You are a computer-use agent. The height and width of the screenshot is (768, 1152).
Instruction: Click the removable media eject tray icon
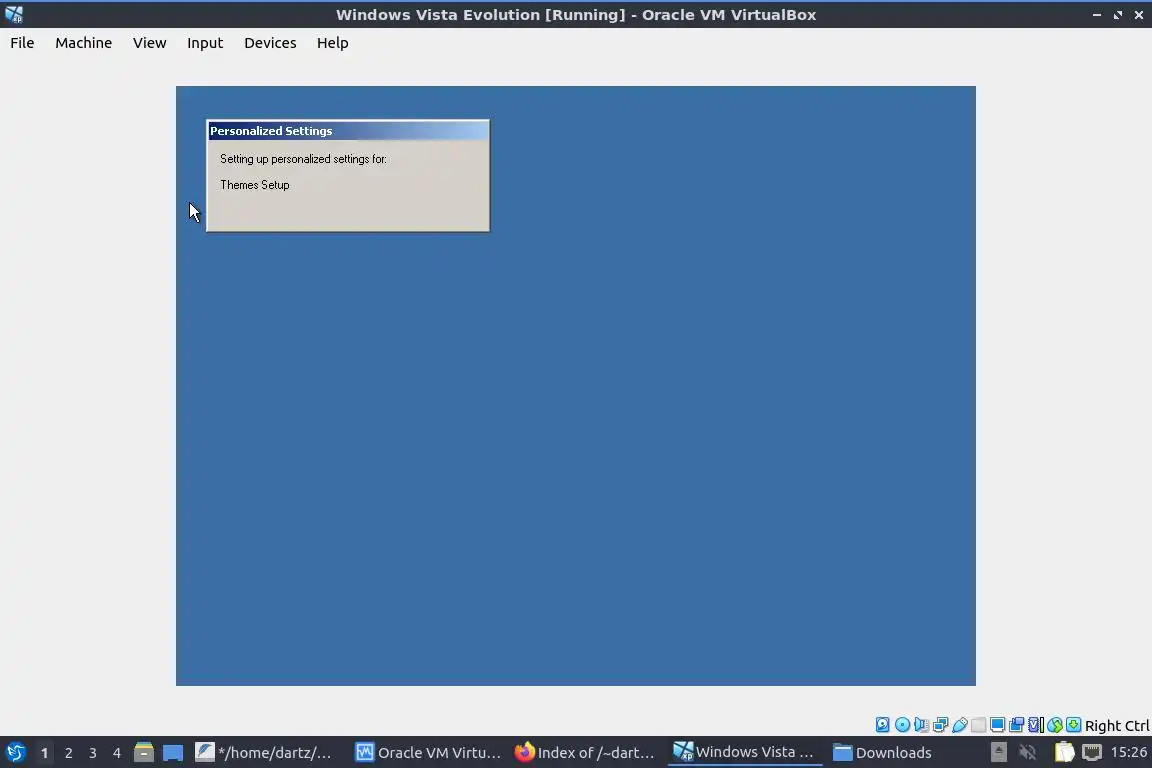(998, 753)
